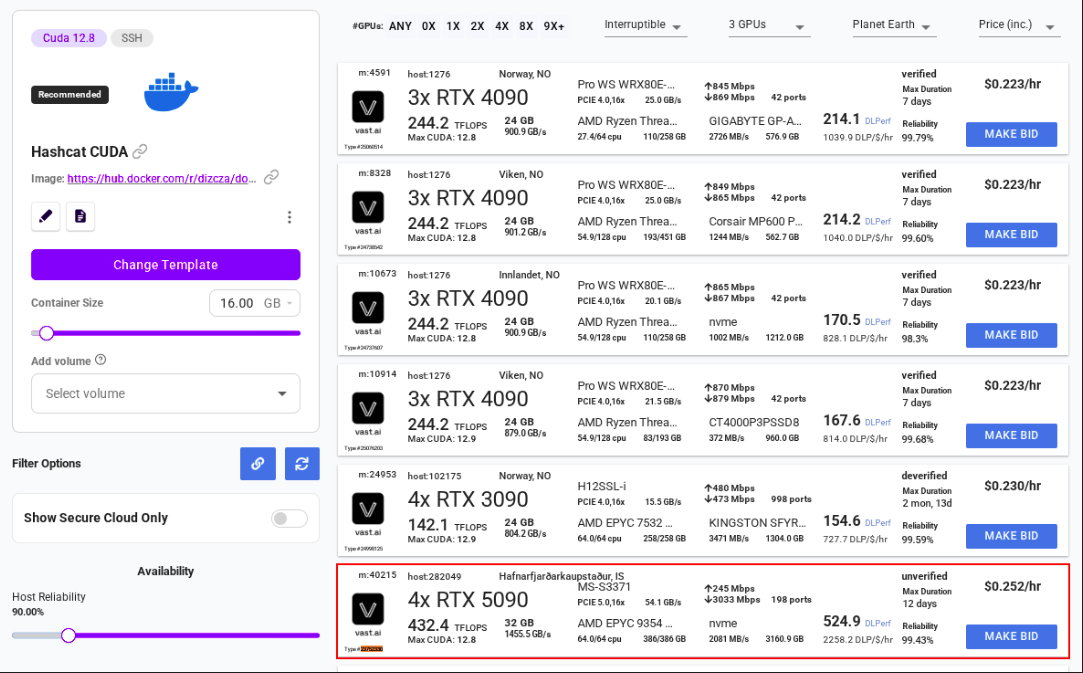Make bid on 4x RTX 5090 offer
1083x673 pixels.
pos(1011,636)
